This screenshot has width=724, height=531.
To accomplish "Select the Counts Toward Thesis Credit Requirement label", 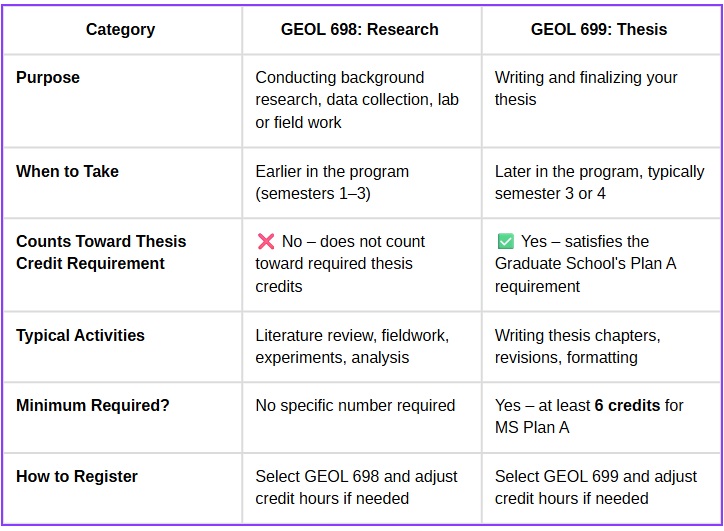I will tap(101, 253).
